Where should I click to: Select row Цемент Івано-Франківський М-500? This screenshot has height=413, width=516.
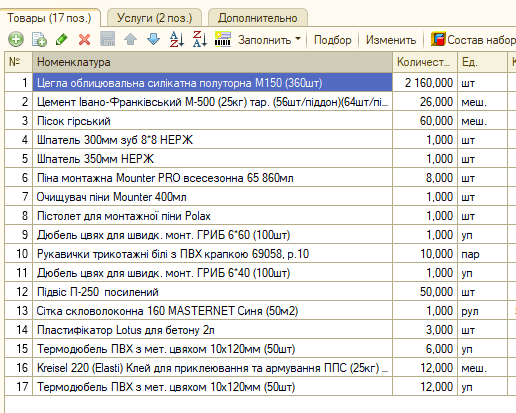[212, 102]
